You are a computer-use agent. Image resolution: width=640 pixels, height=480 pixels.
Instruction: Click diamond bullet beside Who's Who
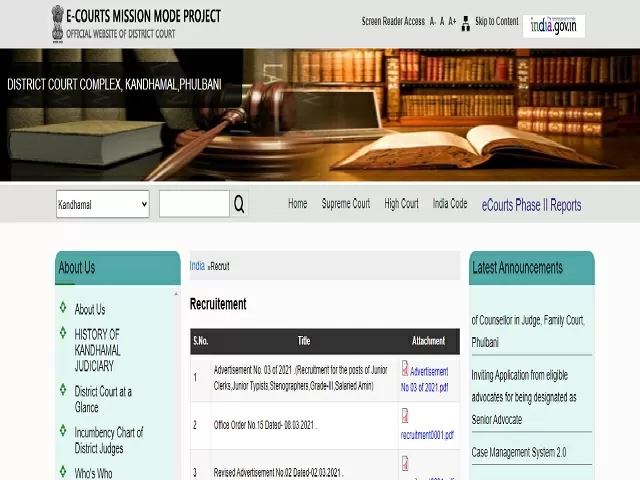(63, 471)
